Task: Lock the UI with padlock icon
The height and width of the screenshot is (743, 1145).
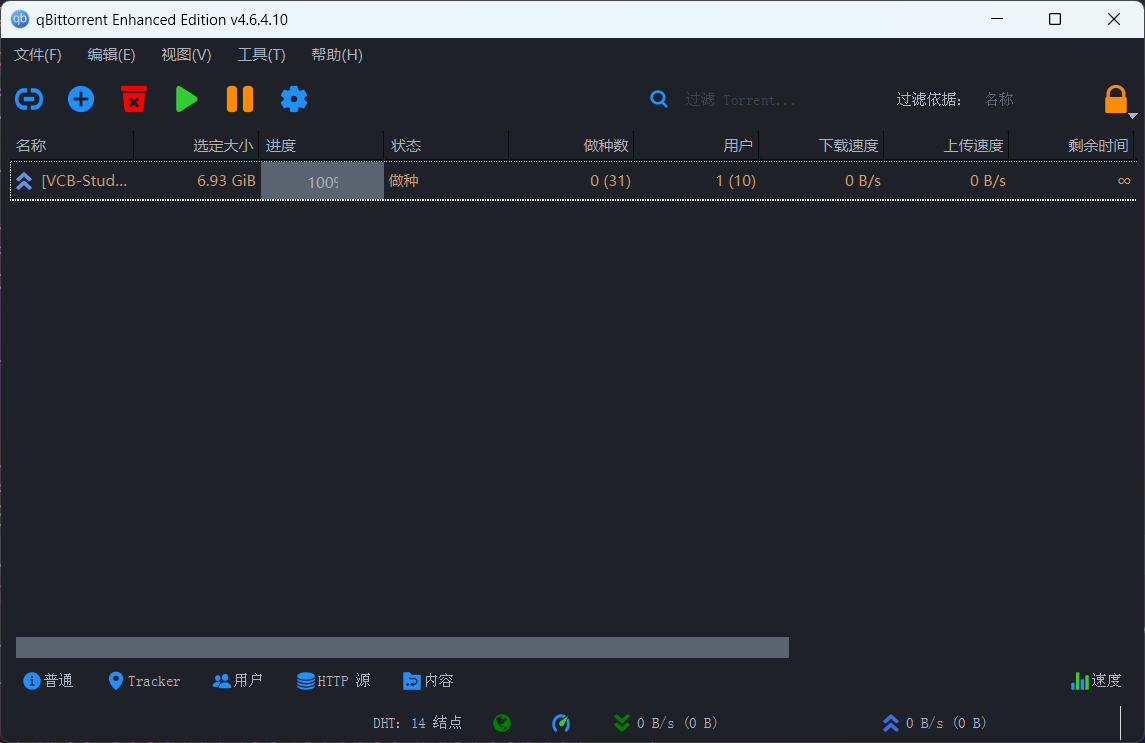Action: [1115, 99]
